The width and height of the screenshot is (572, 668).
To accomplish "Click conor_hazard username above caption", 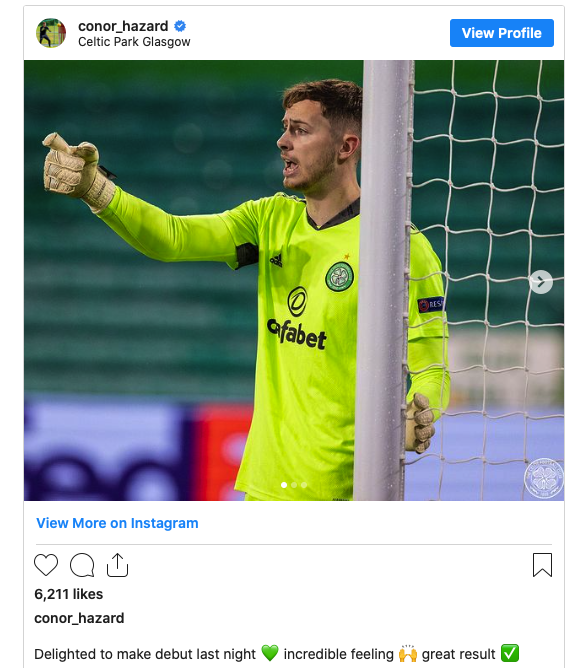I will [x=79, y=618].
